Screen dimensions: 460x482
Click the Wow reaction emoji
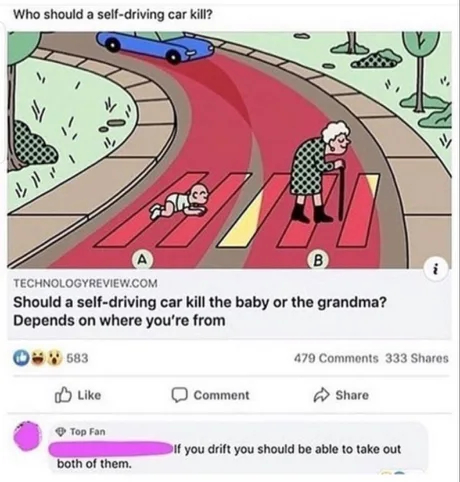click(x=55, y=358)
